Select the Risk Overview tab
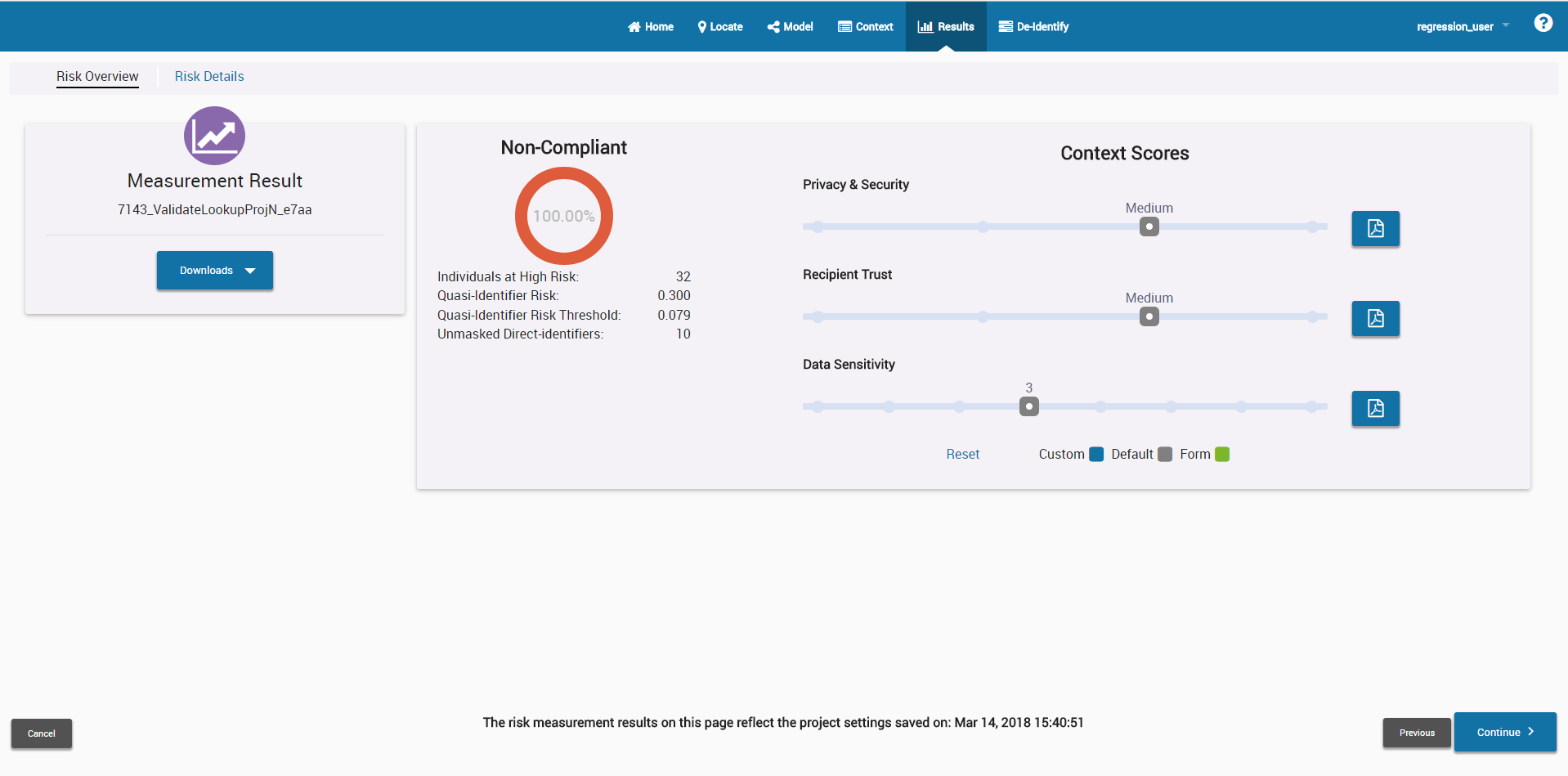1568x776 pixels. point(97,77)
